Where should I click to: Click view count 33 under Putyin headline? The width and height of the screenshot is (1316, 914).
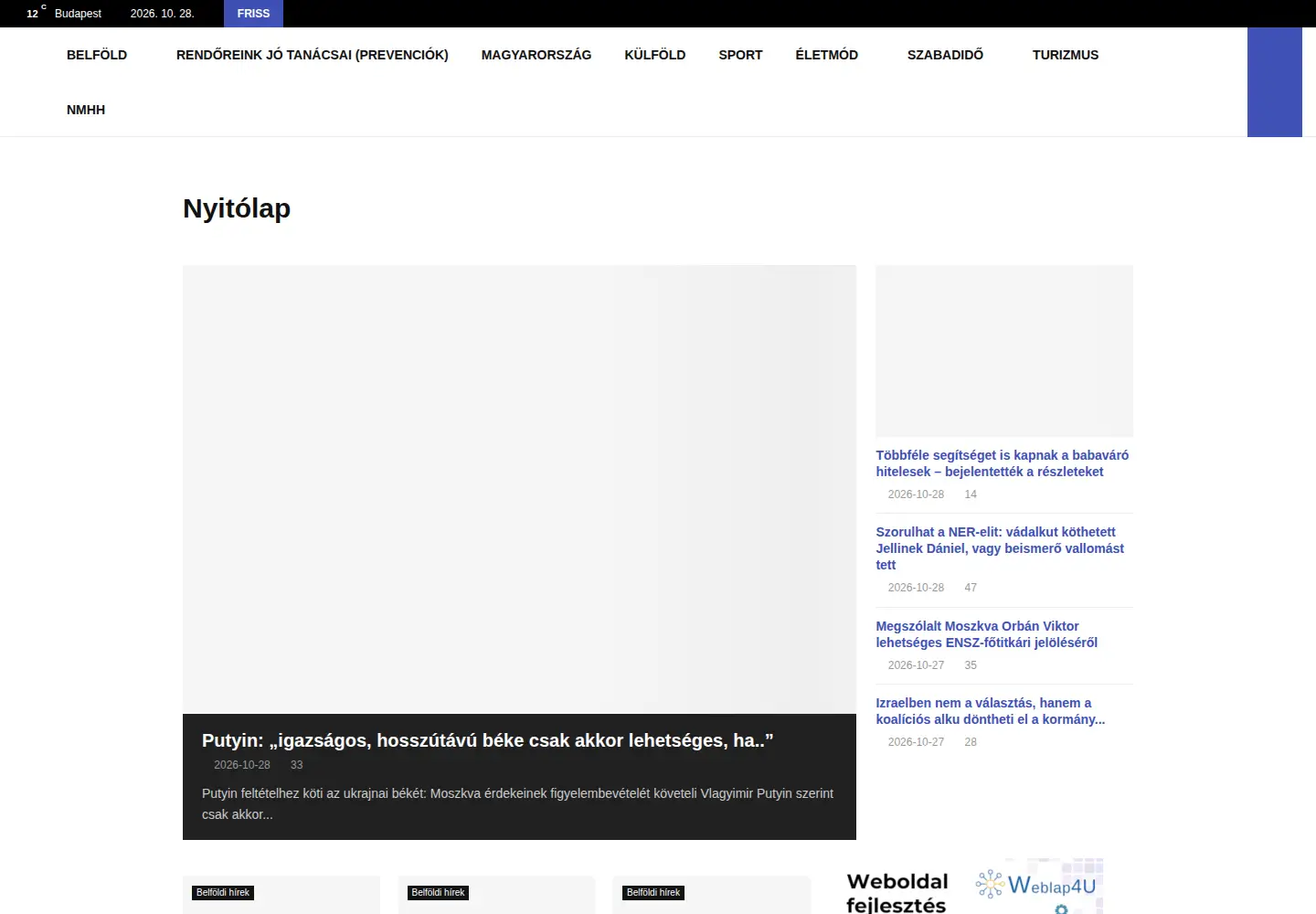coord(296,765)
